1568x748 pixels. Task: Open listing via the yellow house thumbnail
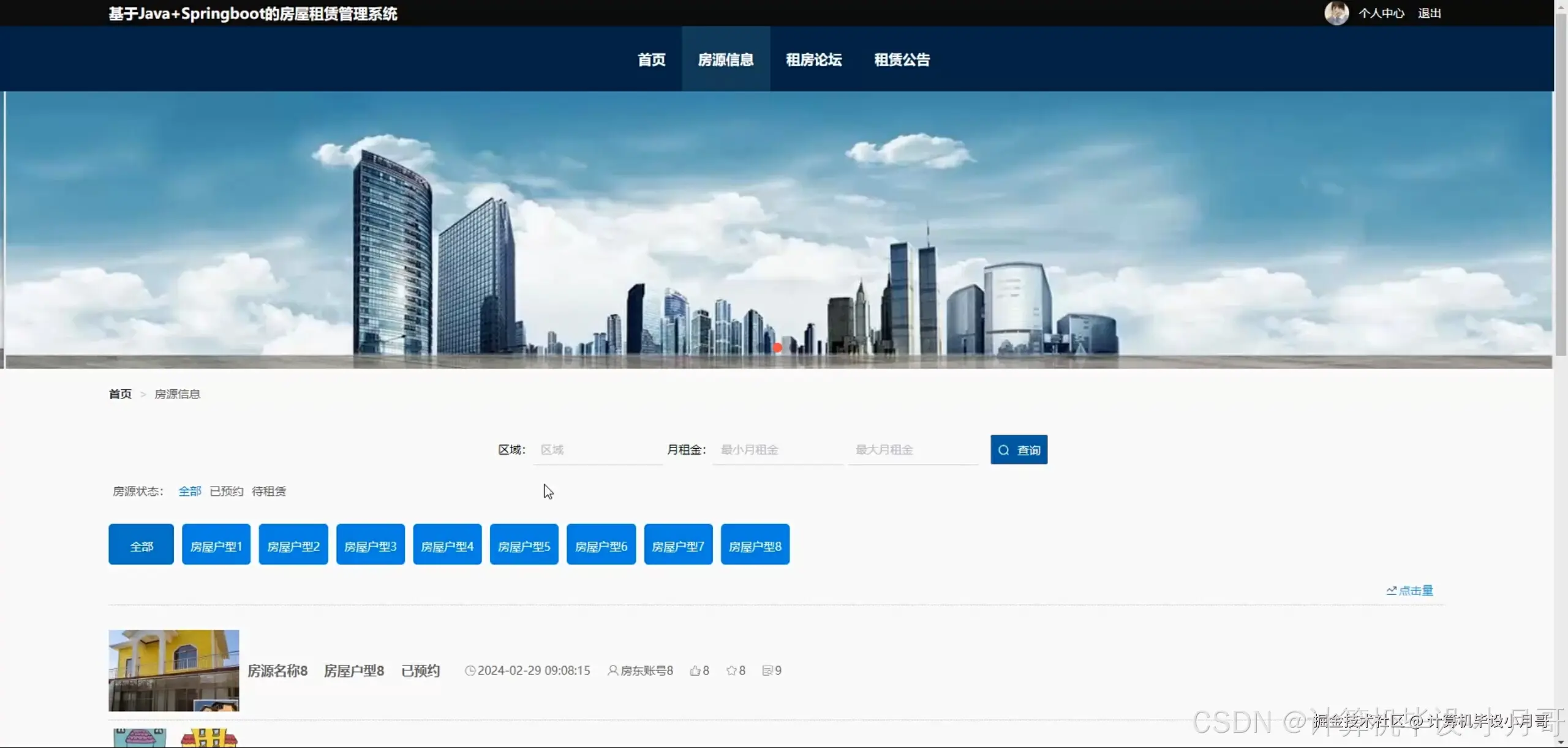click(174, 671)
